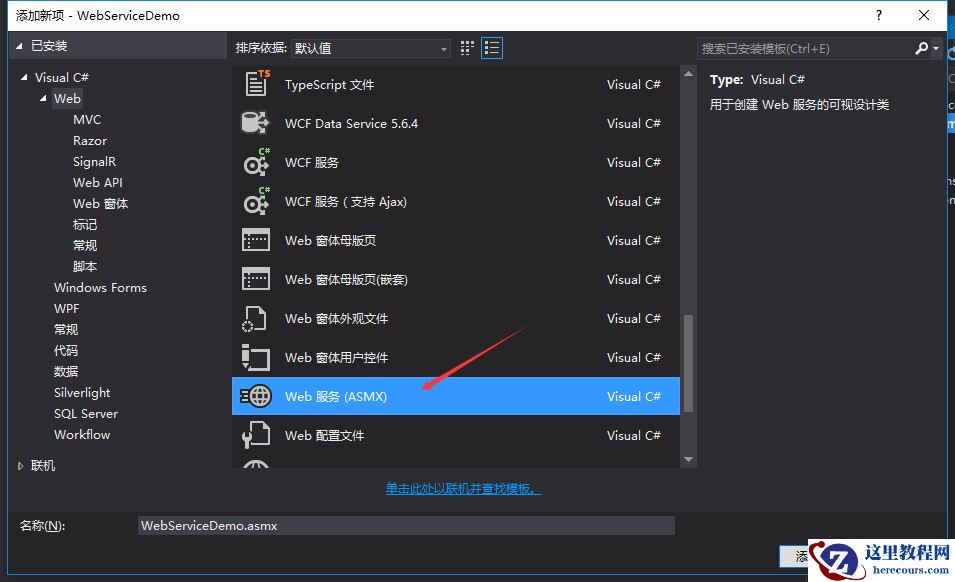955x582 pixels.
Task: Close the 添加新项 dialog
Action: click(924, 15)
